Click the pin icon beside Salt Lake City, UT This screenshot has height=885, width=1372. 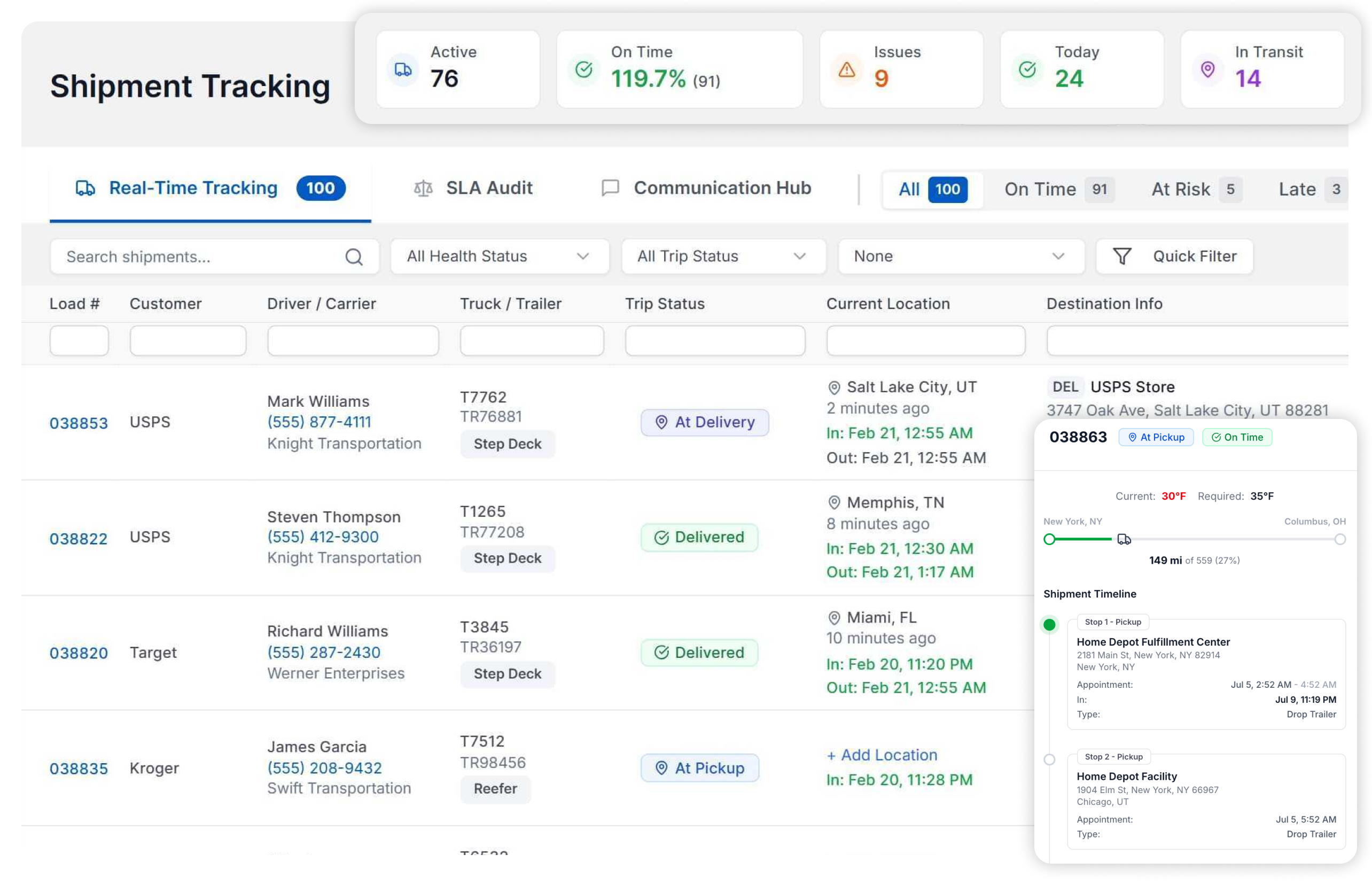pos(833,388)
